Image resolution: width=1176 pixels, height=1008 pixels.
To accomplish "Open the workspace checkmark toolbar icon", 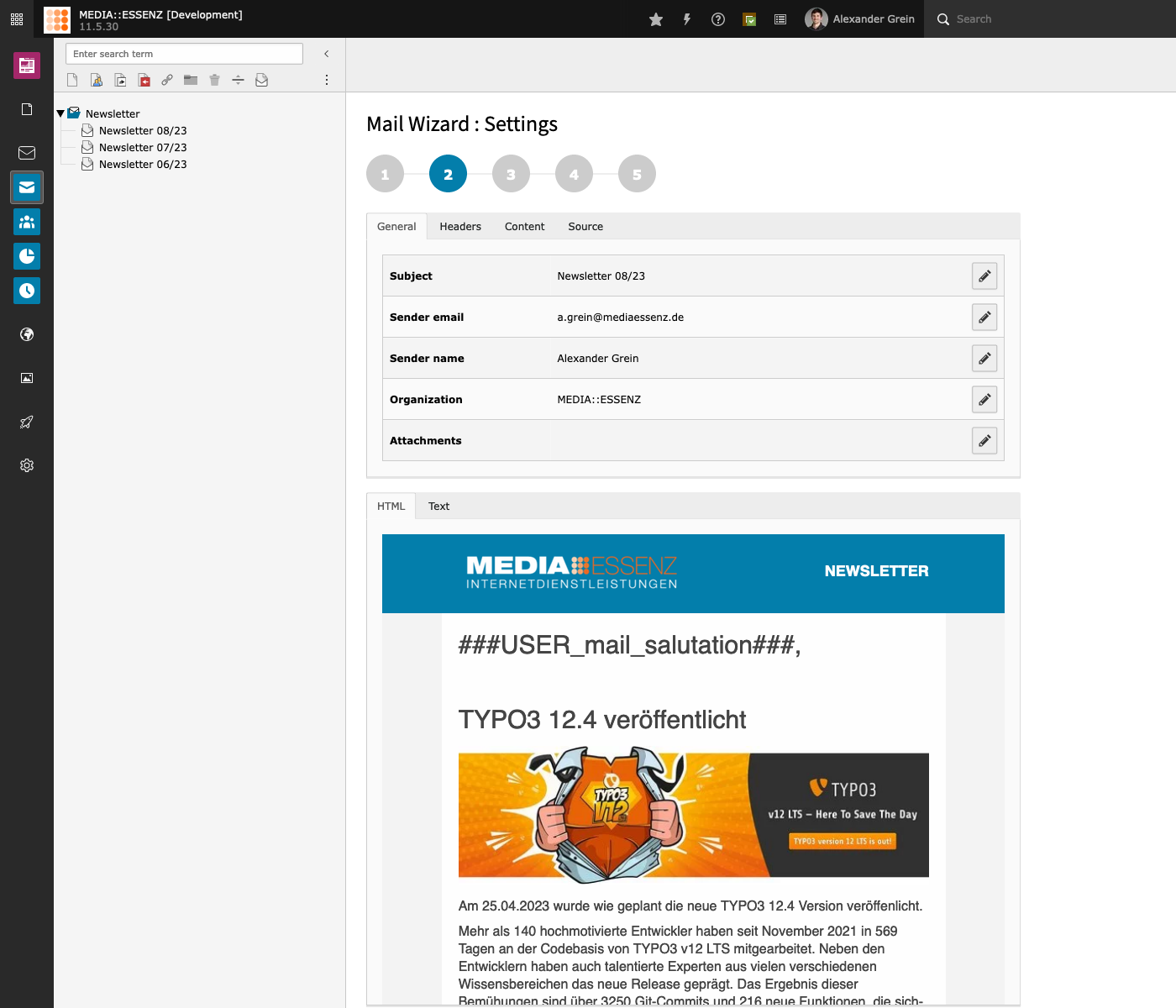I will (749, 19).
